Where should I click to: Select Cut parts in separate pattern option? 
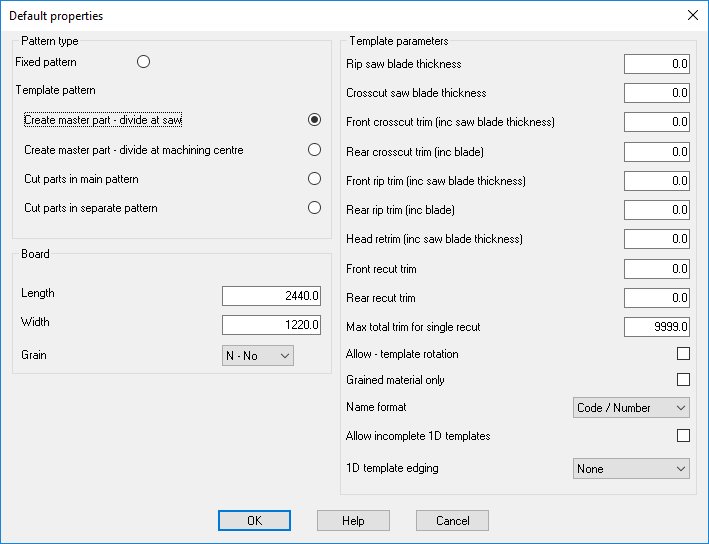(314, 208)
